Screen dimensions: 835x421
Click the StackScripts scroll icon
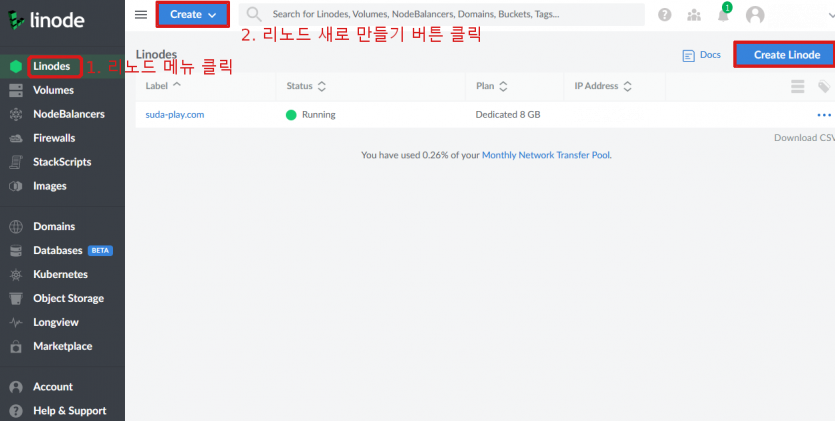pos(16,162)
